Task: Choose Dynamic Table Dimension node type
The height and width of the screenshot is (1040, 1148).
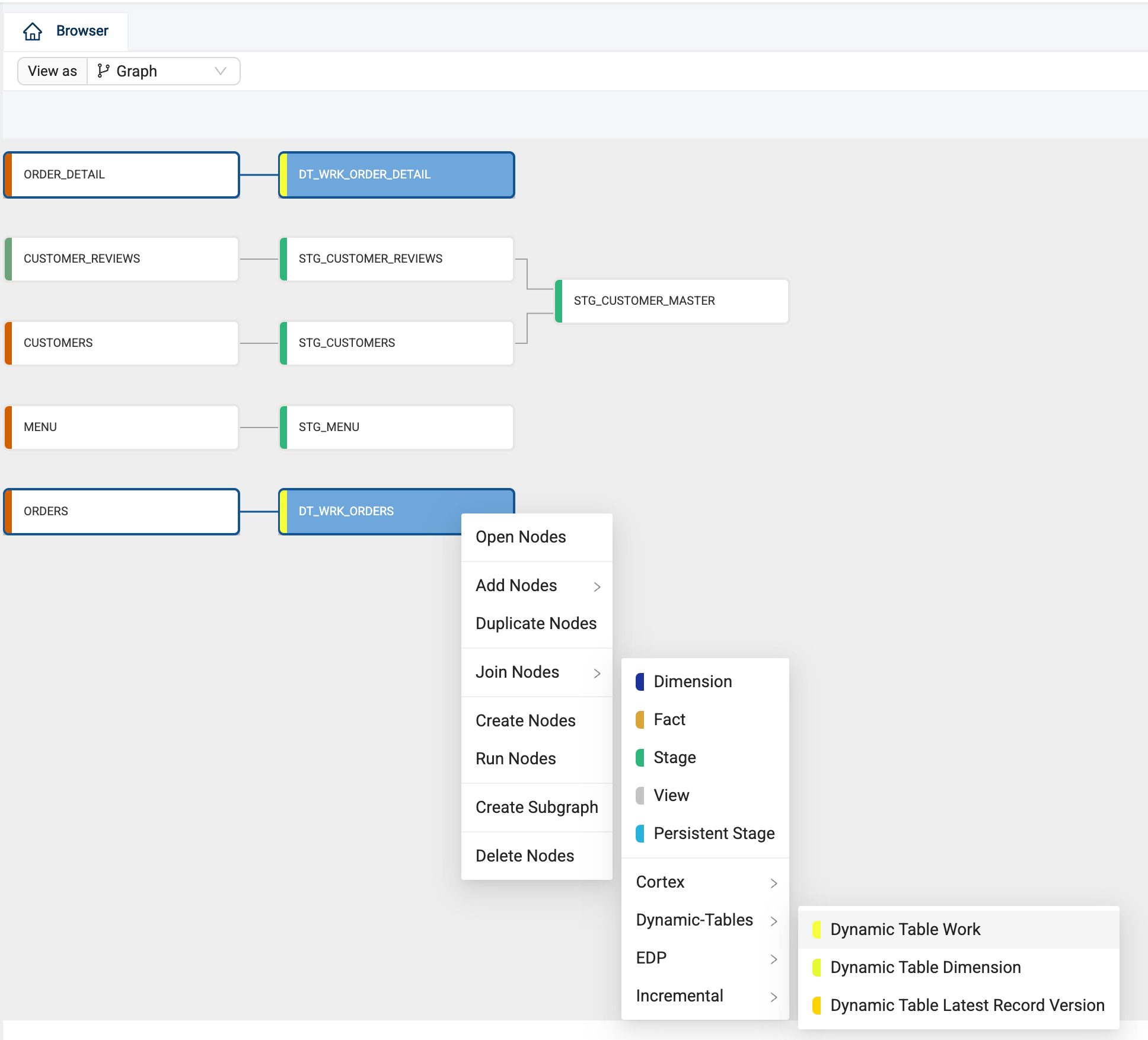Action: pyautogui.click(x=925, y=967)
